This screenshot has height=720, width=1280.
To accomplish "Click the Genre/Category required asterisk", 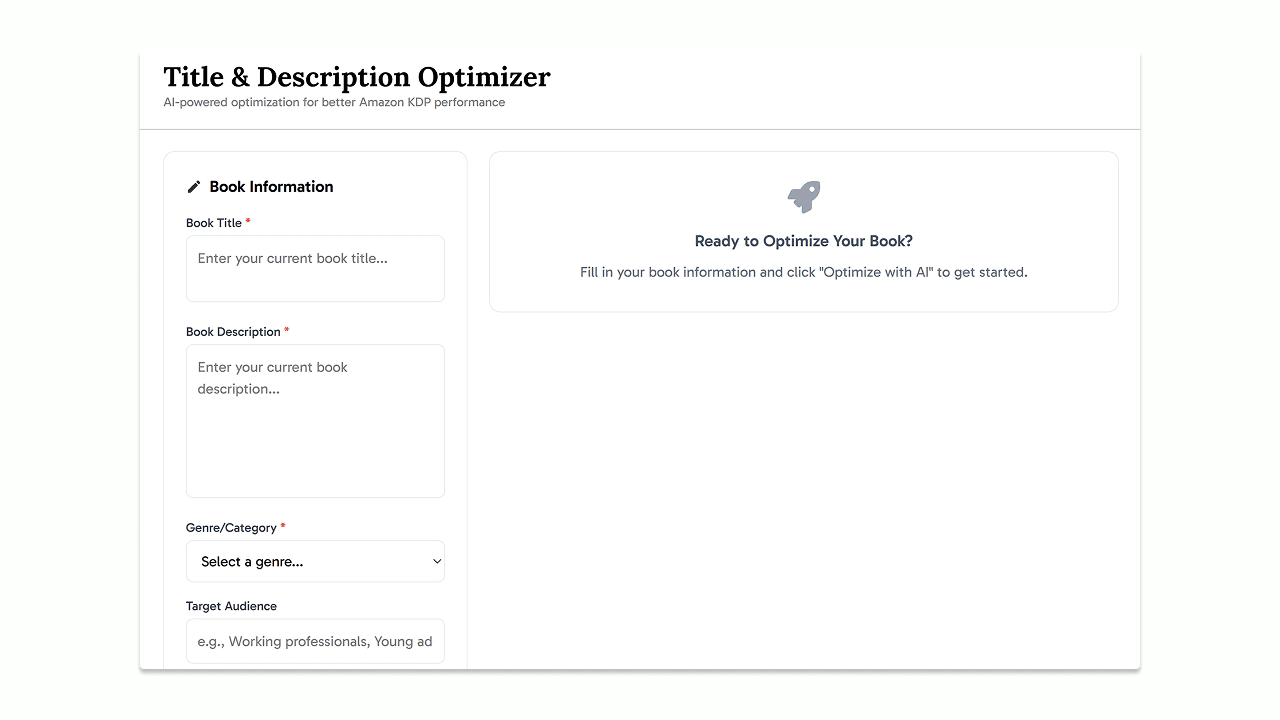I will click(282, 524).
